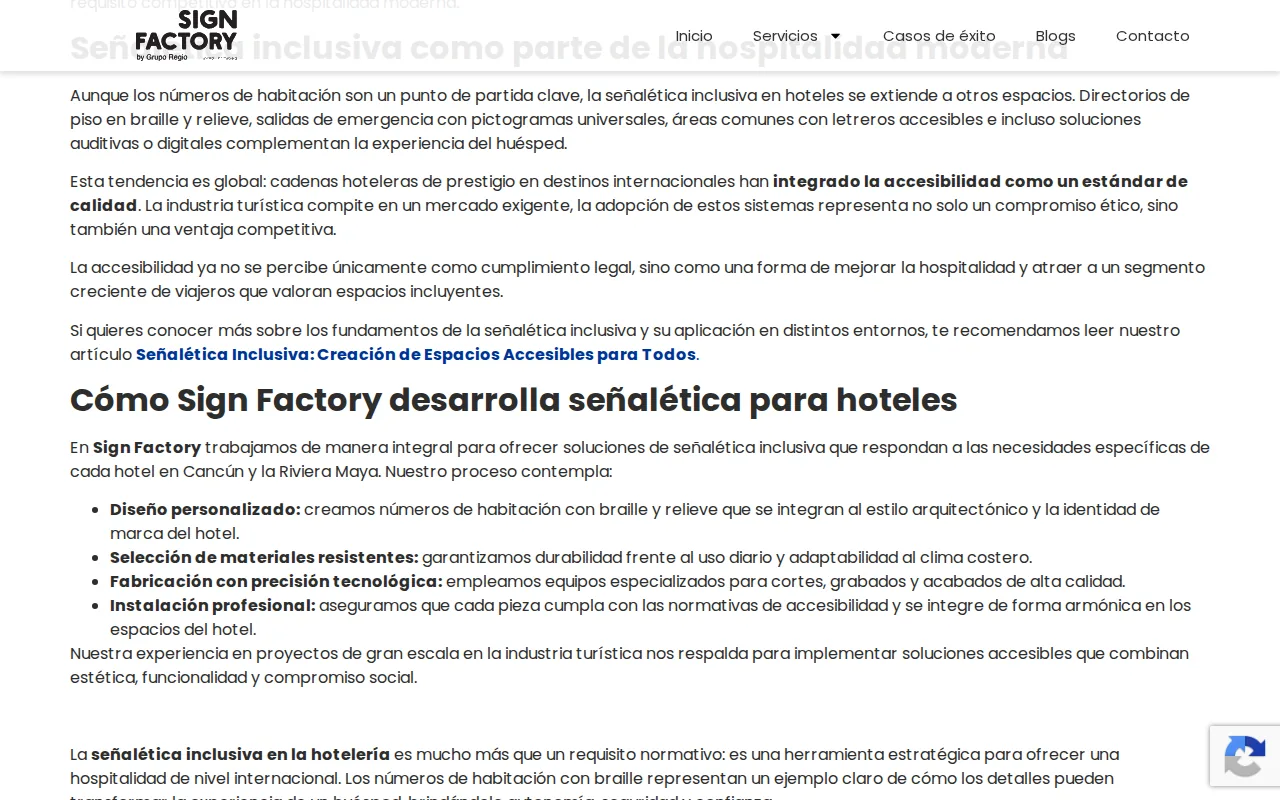Click bold 'Sign Factory' in intro paragraph

[147, 447]
